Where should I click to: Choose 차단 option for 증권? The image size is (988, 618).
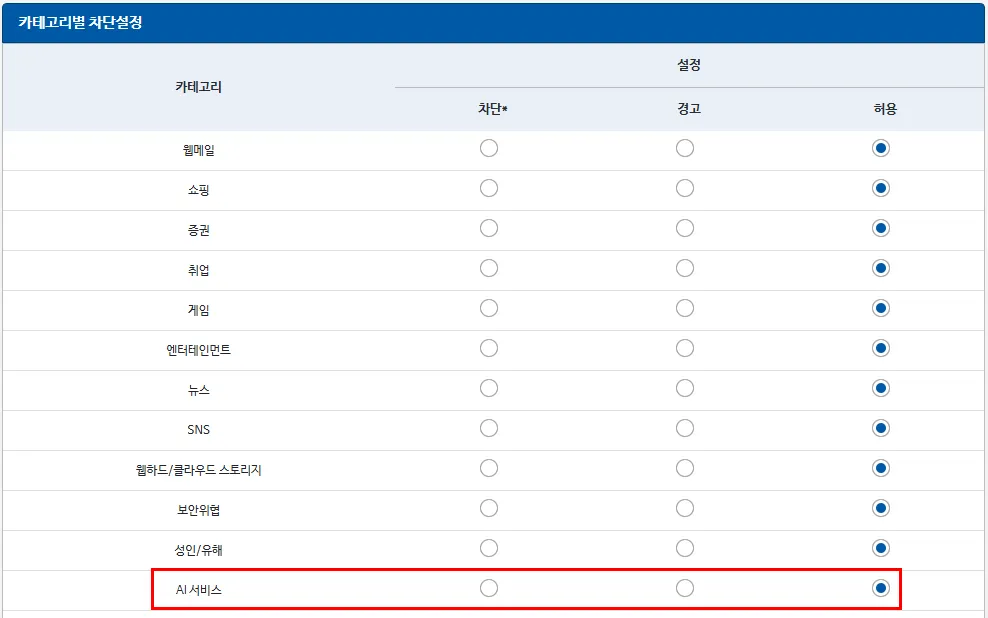[489, 228]
